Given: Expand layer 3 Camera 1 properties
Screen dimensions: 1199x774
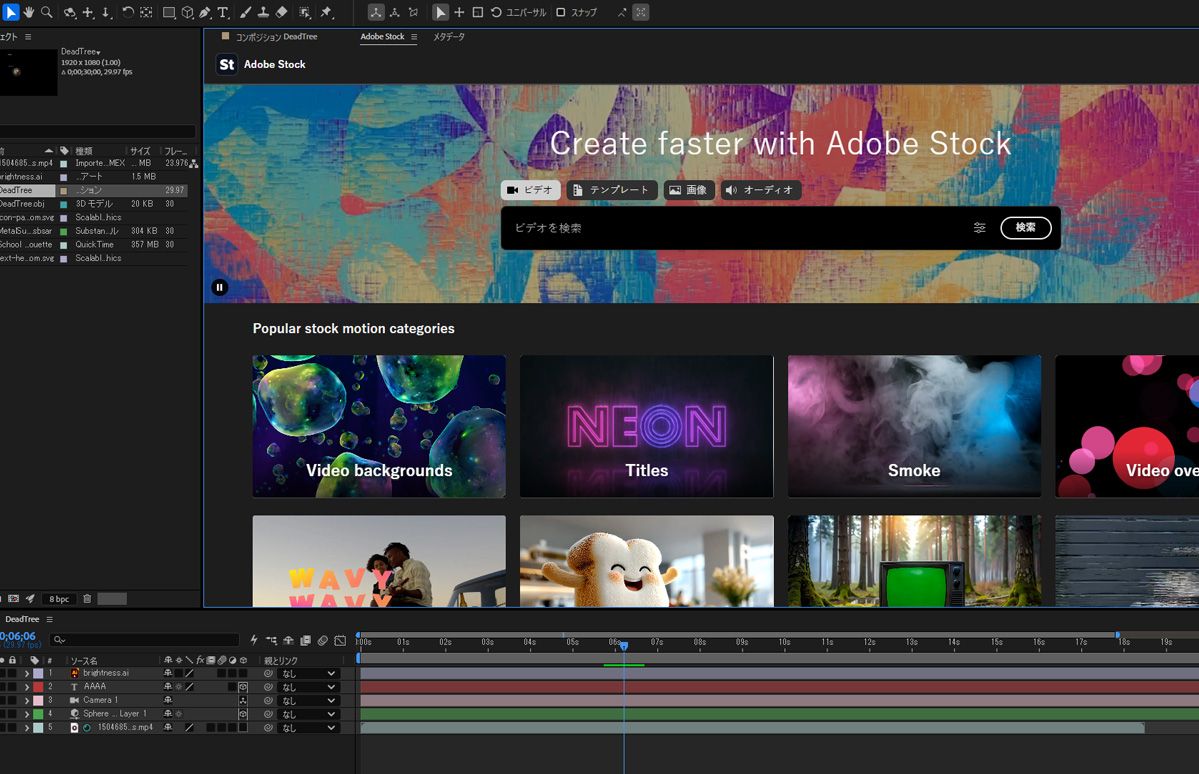Looking at the screenshot, I should [x=27, y=701].
